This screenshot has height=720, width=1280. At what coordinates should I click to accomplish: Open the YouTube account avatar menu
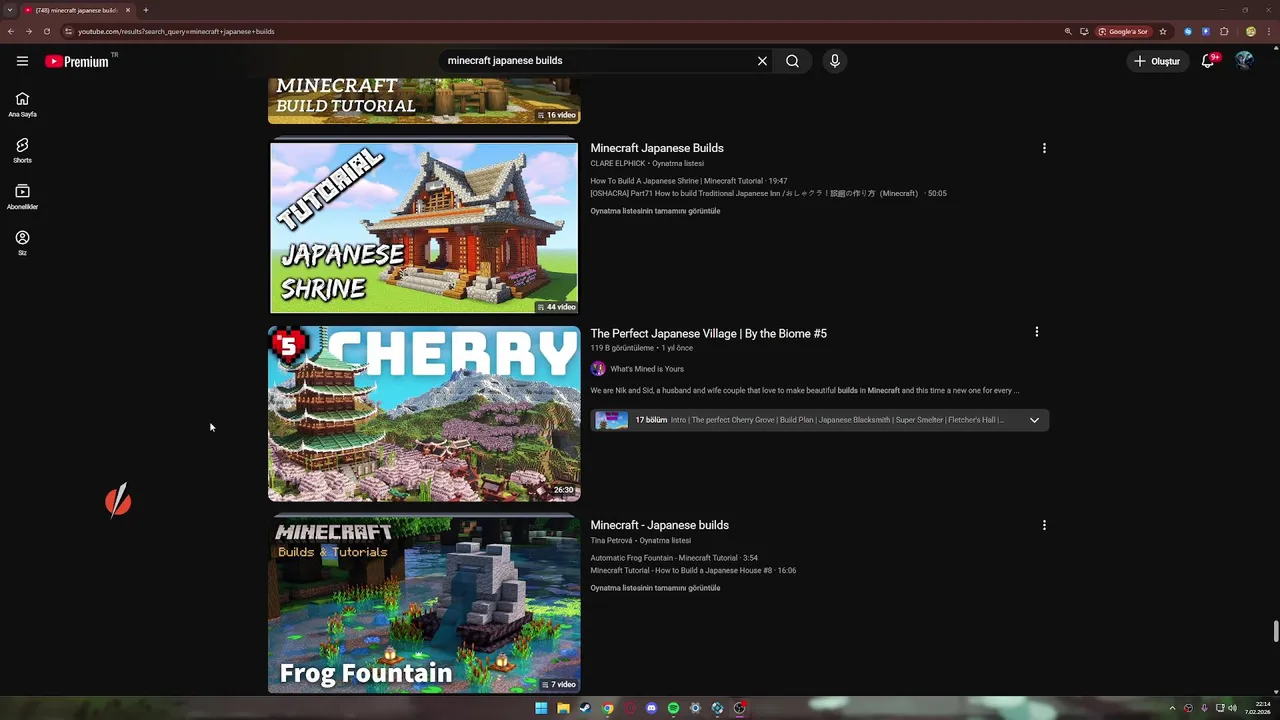(x=1244, y=61)
